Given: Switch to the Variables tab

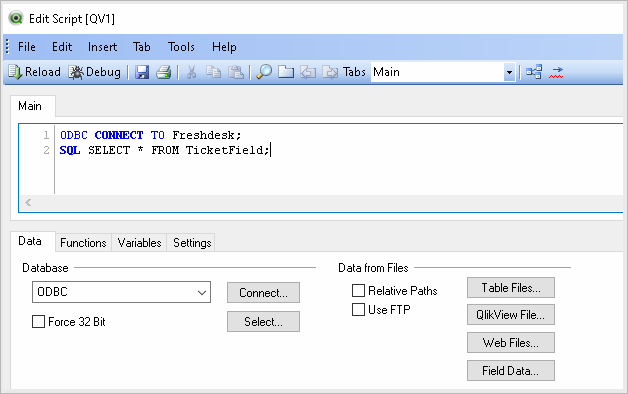Looking at the screenshot, I should coord(139,243).
